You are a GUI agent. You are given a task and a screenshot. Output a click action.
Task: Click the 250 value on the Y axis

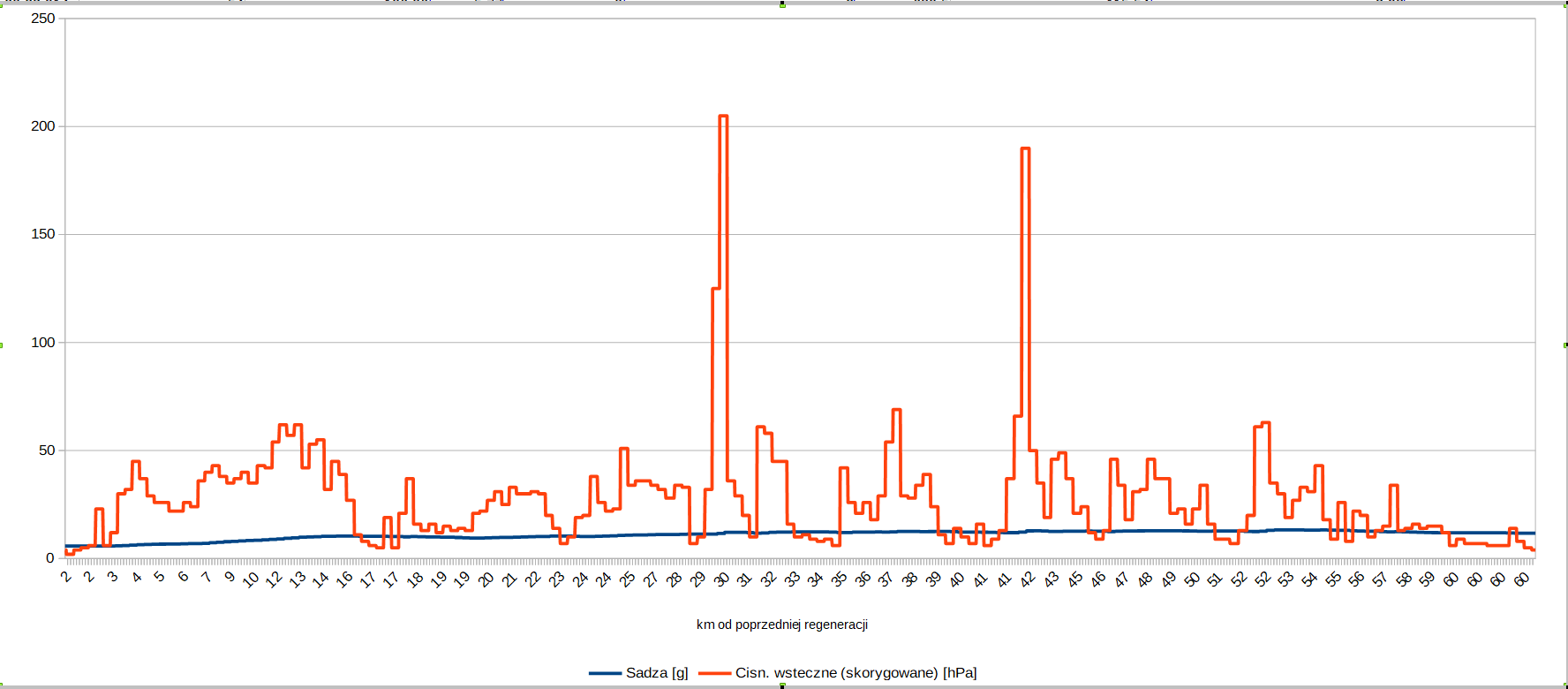tap(42, 19)
